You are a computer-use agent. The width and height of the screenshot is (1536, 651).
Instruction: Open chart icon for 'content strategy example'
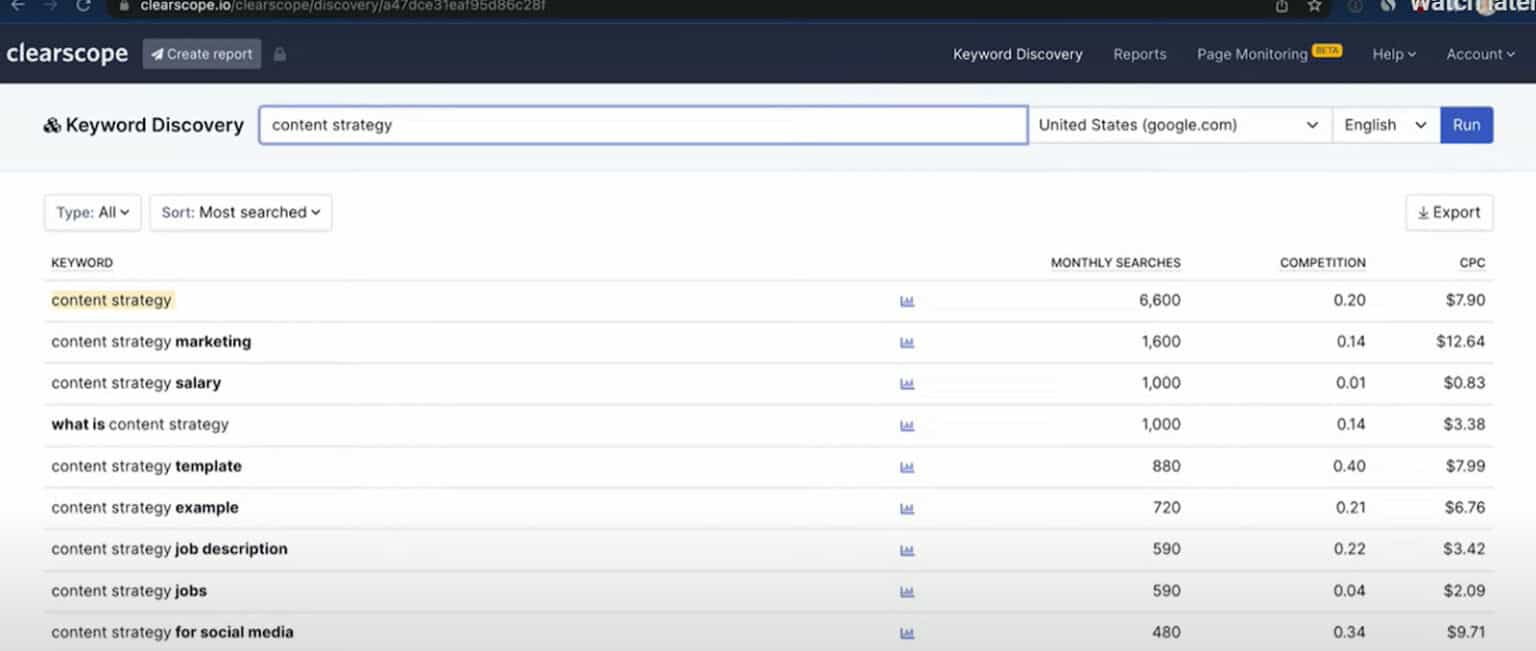[907, 508]
